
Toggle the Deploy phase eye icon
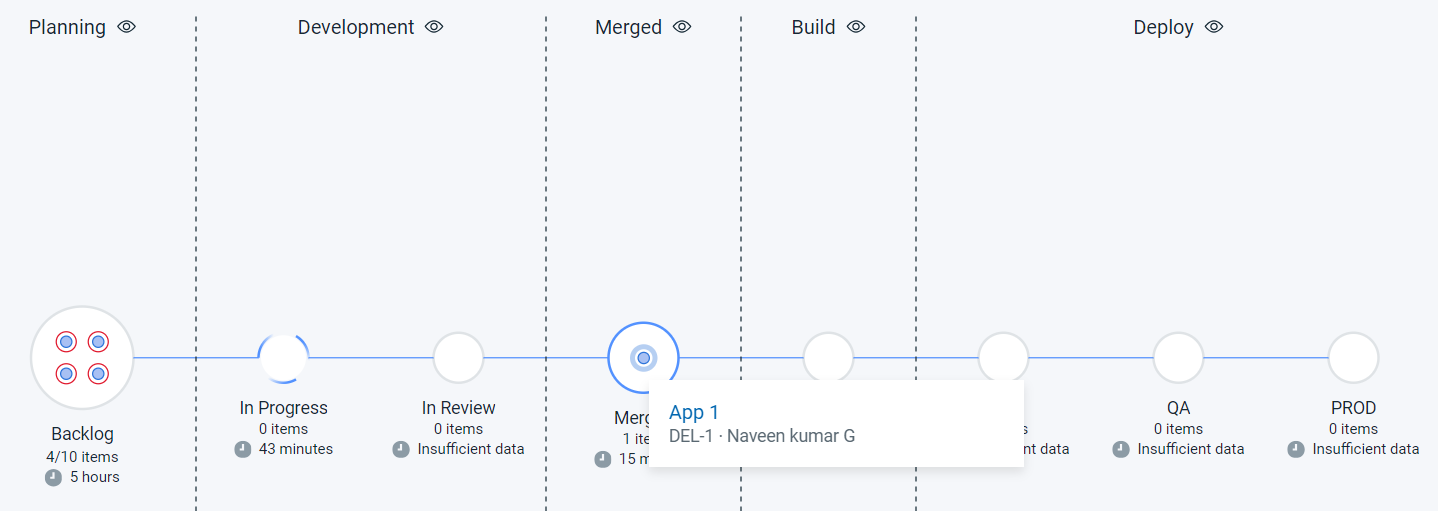1214,27
